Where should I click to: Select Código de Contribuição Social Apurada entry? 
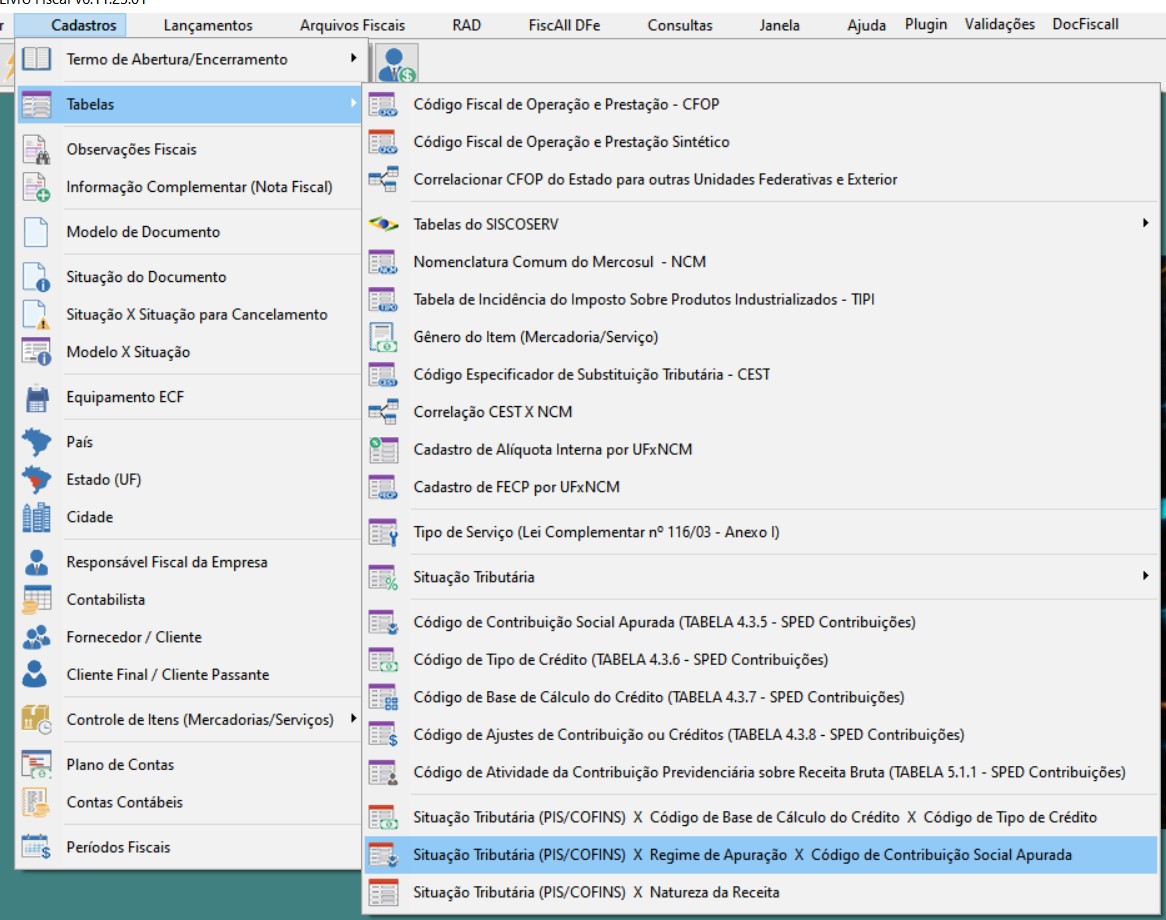tap(761, 622)
